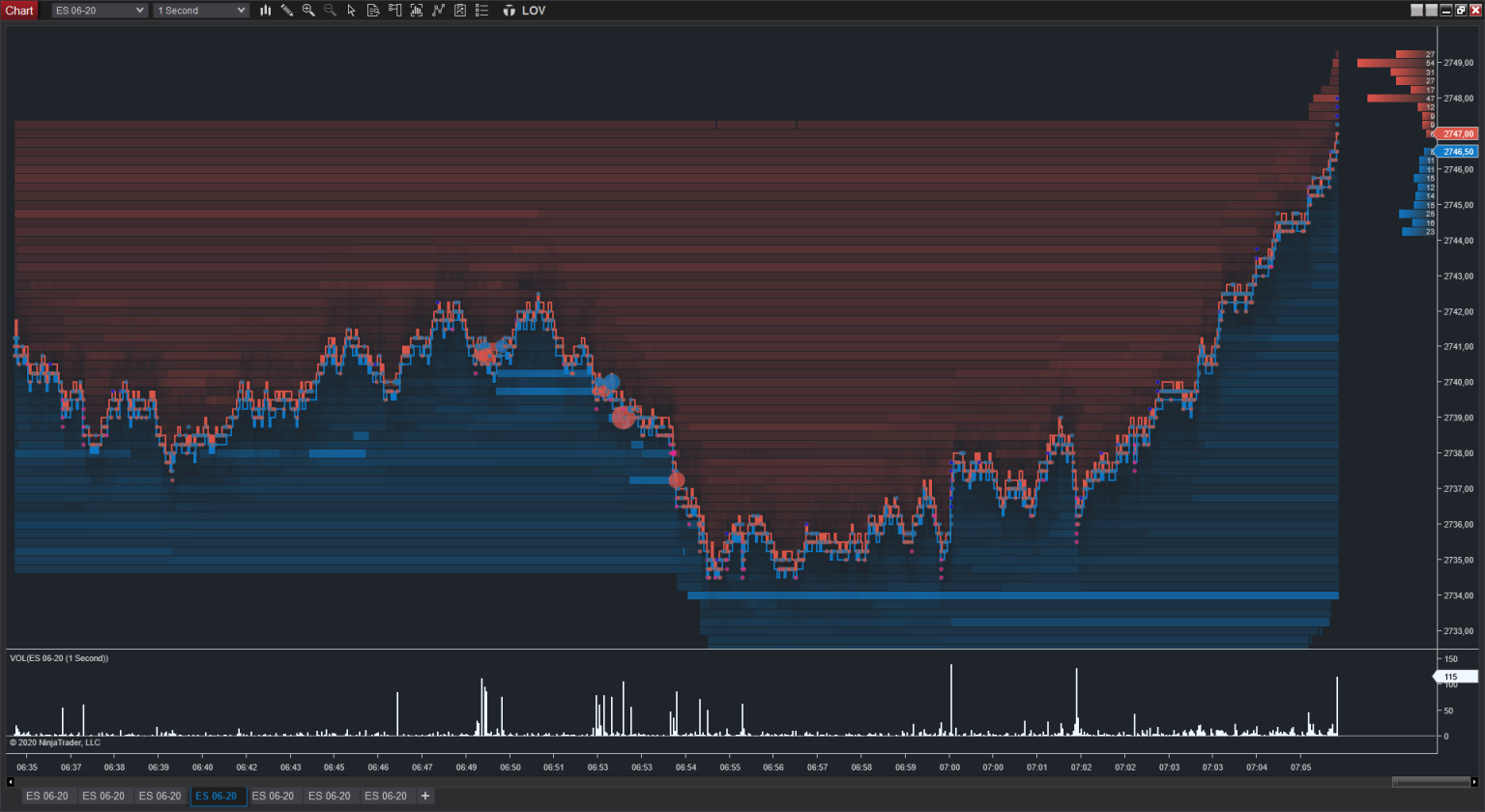Click the red Chart menu label

point(19,10)
